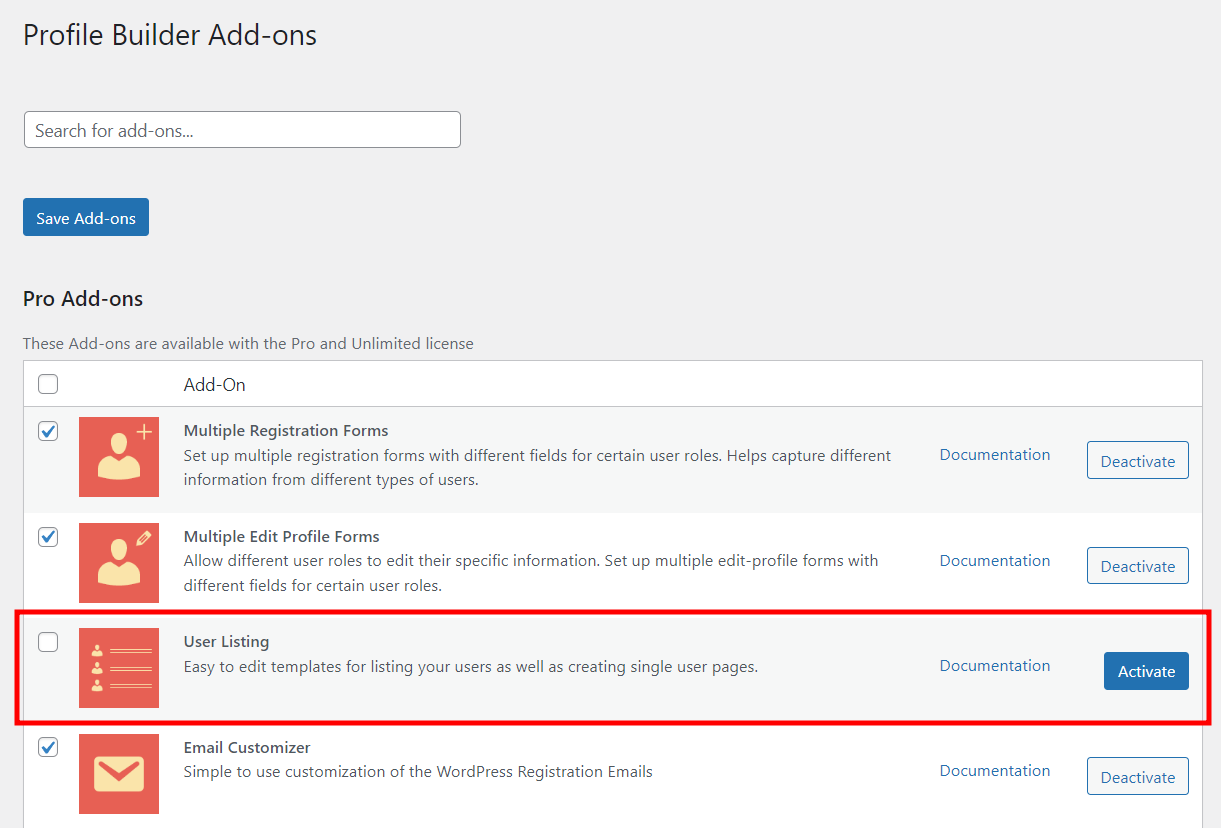The width and height of the screenshot is (1221, 828).
Task: Click the Pro Add-ons section heading
Action: click(83, 298)
